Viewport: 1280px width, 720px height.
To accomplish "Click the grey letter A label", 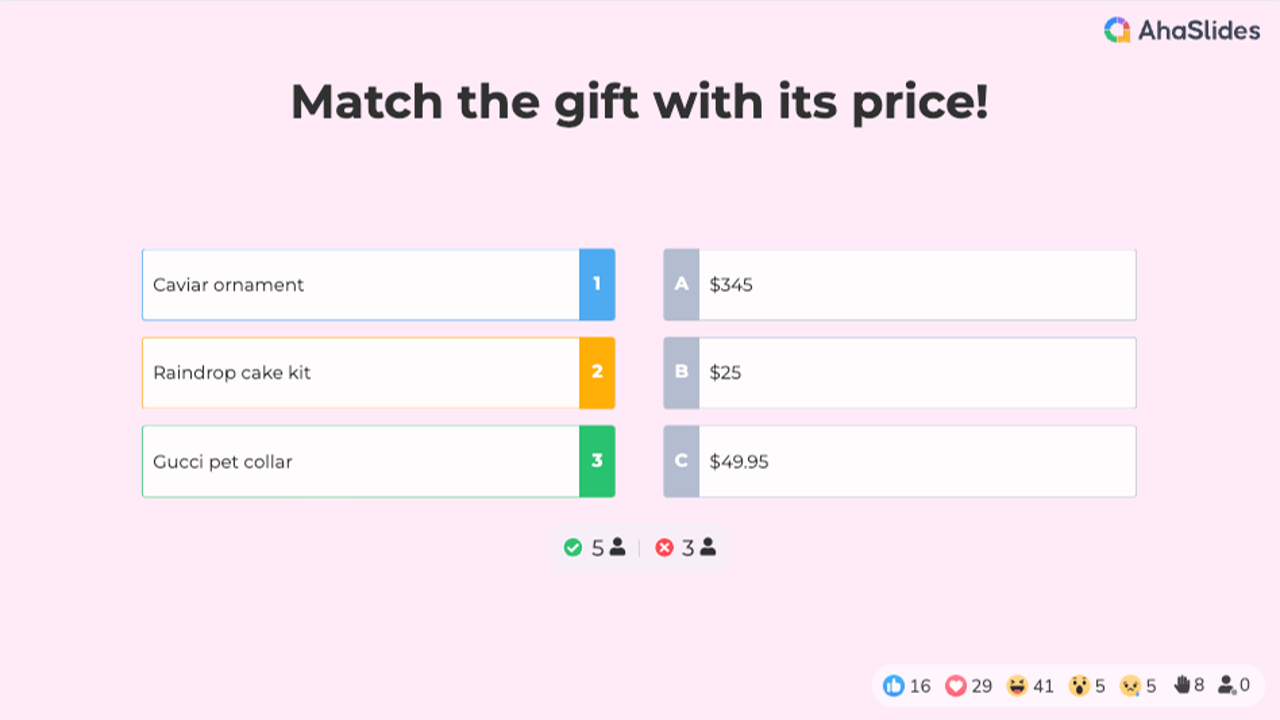I will click(x=681, y=285).
